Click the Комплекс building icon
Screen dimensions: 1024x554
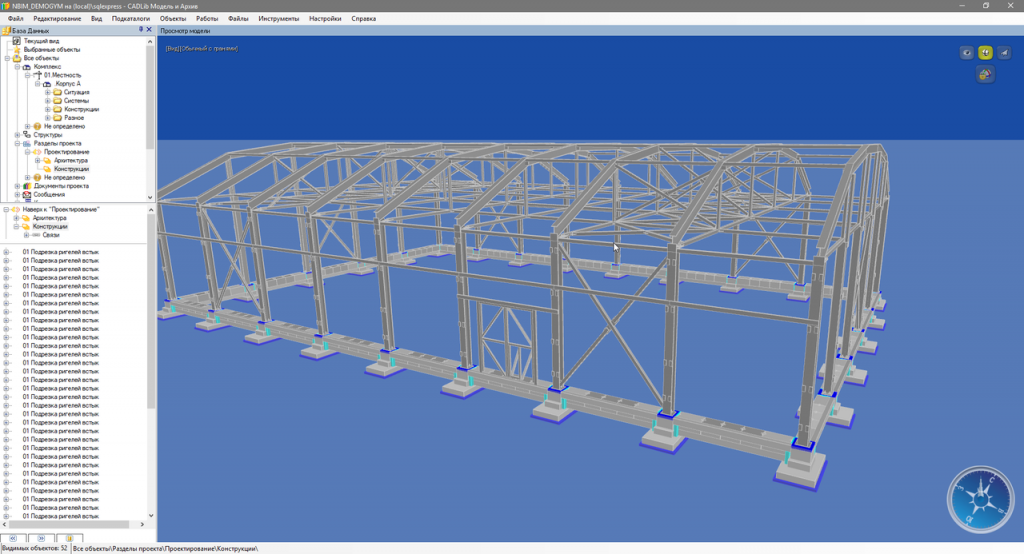(27, 67)
